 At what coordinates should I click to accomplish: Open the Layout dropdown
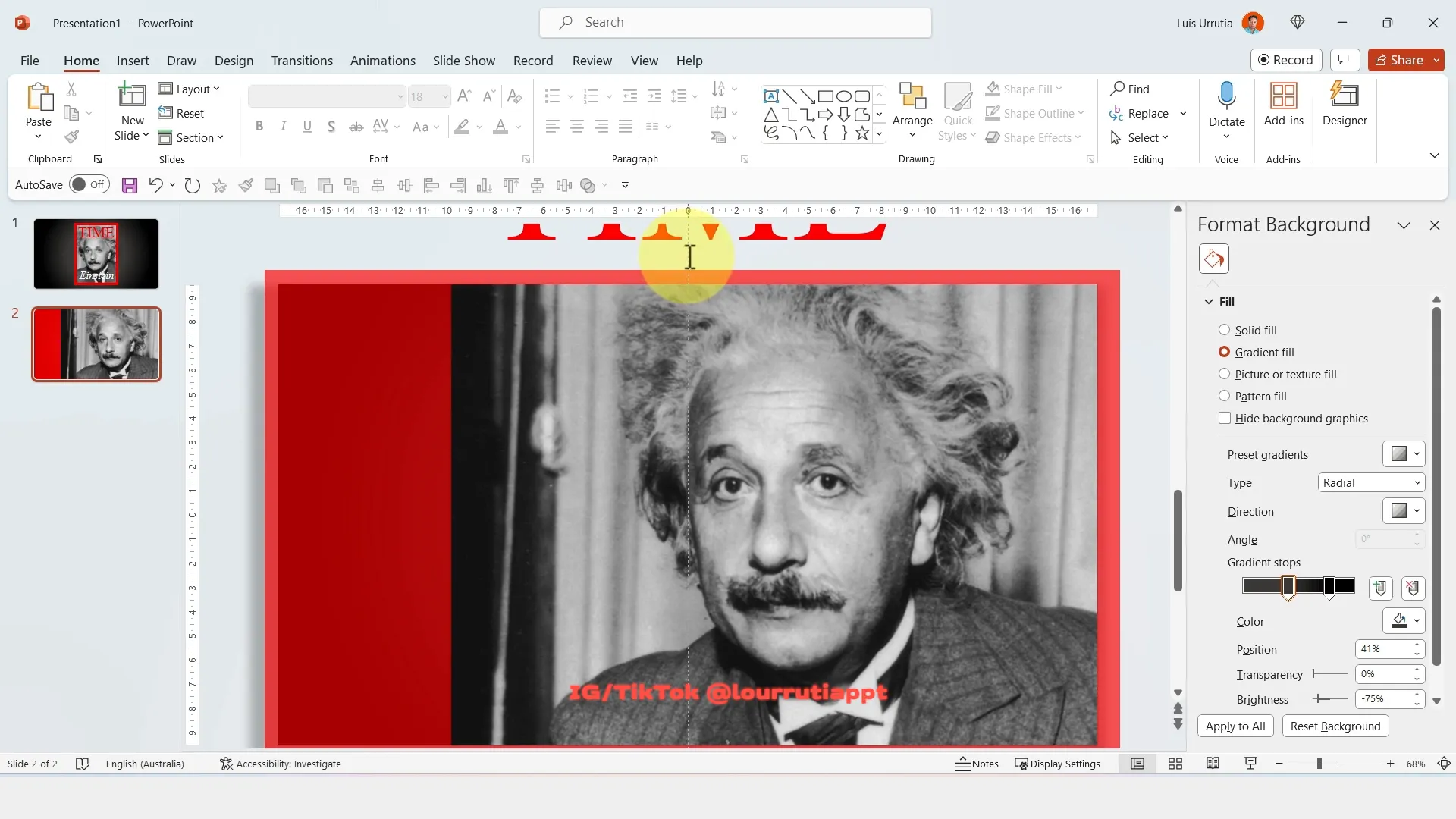click(189, 89)
